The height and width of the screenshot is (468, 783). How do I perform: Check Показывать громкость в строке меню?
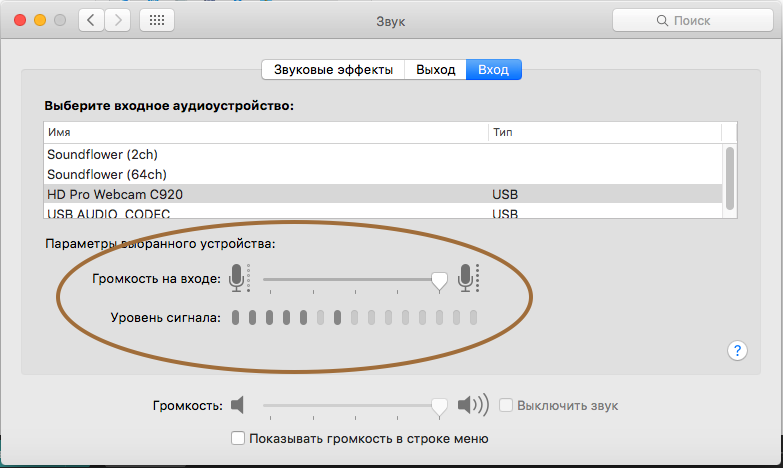click(238, 438)
